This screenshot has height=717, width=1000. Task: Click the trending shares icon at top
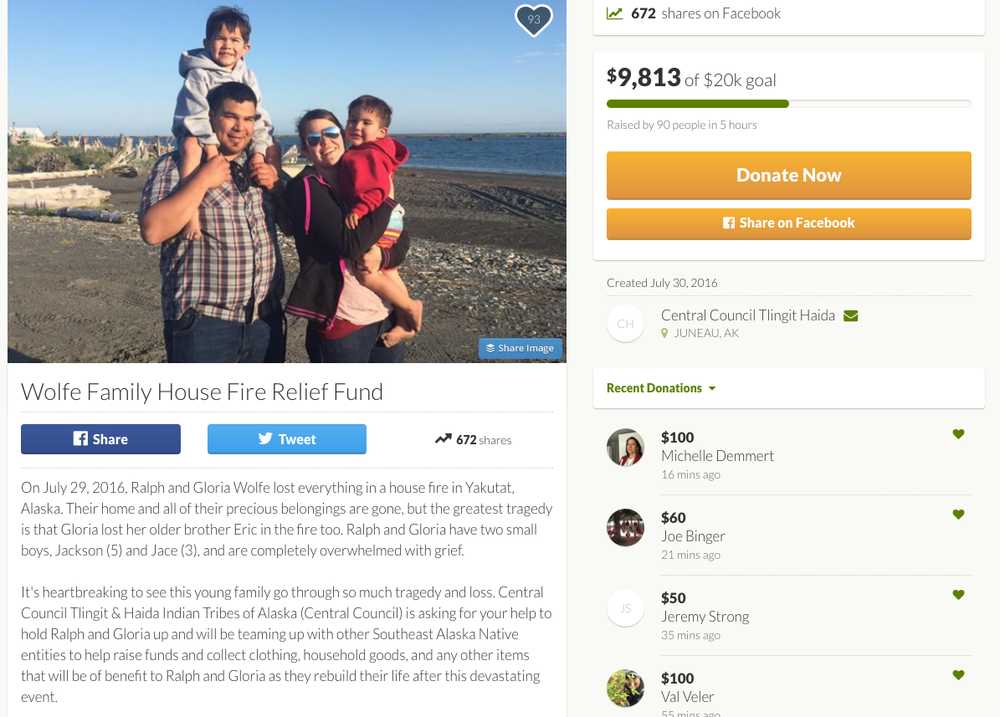pyautogui.click(x=615, y=13)
